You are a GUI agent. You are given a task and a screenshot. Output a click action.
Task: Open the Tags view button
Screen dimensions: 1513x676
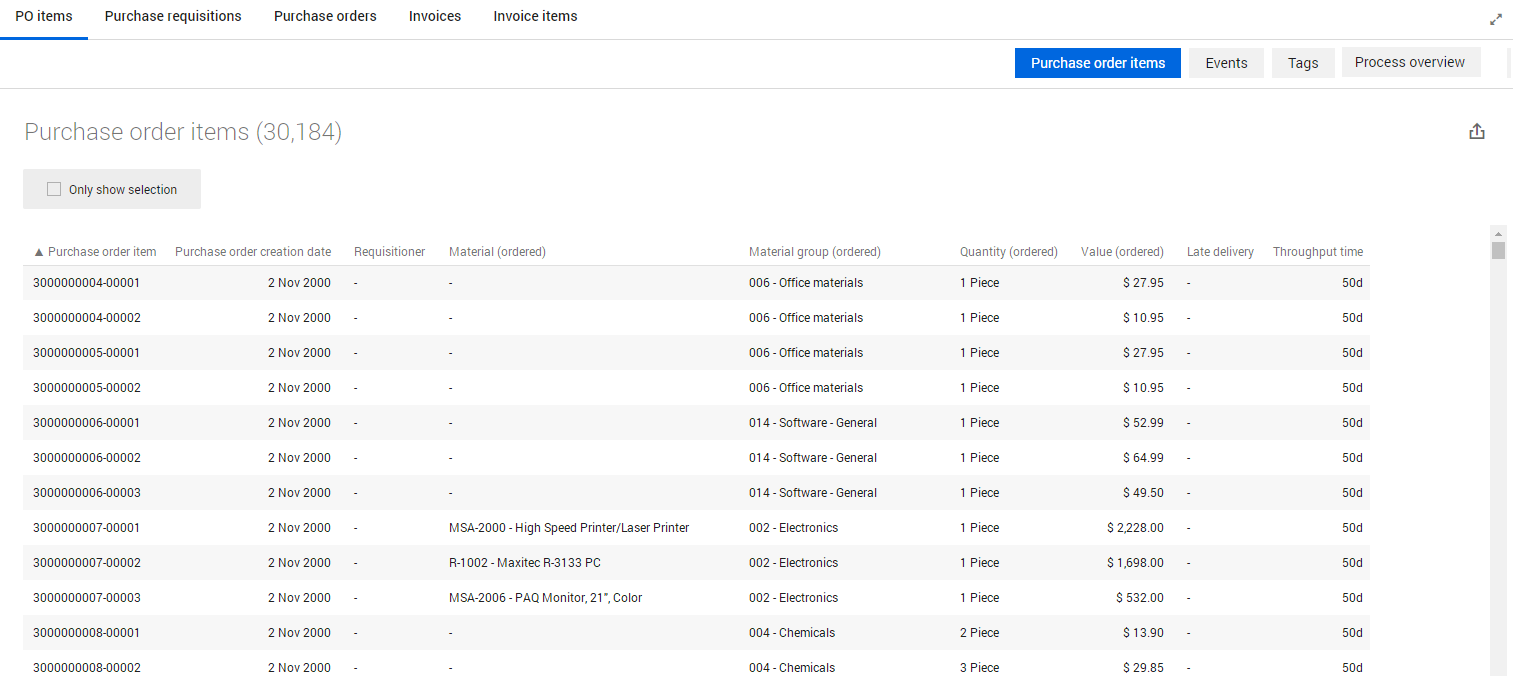(1302, 63)
